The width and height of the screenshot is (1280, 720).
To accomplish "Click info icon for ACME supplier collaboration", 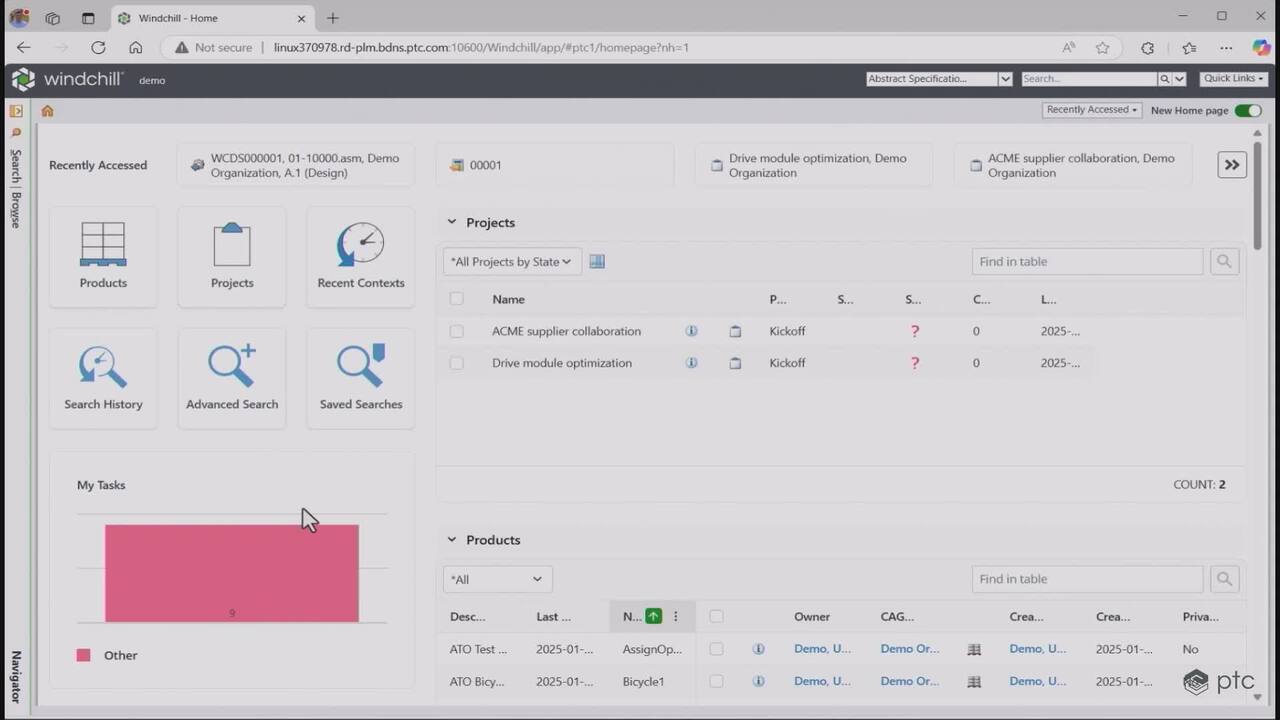I will click(691, 331).
